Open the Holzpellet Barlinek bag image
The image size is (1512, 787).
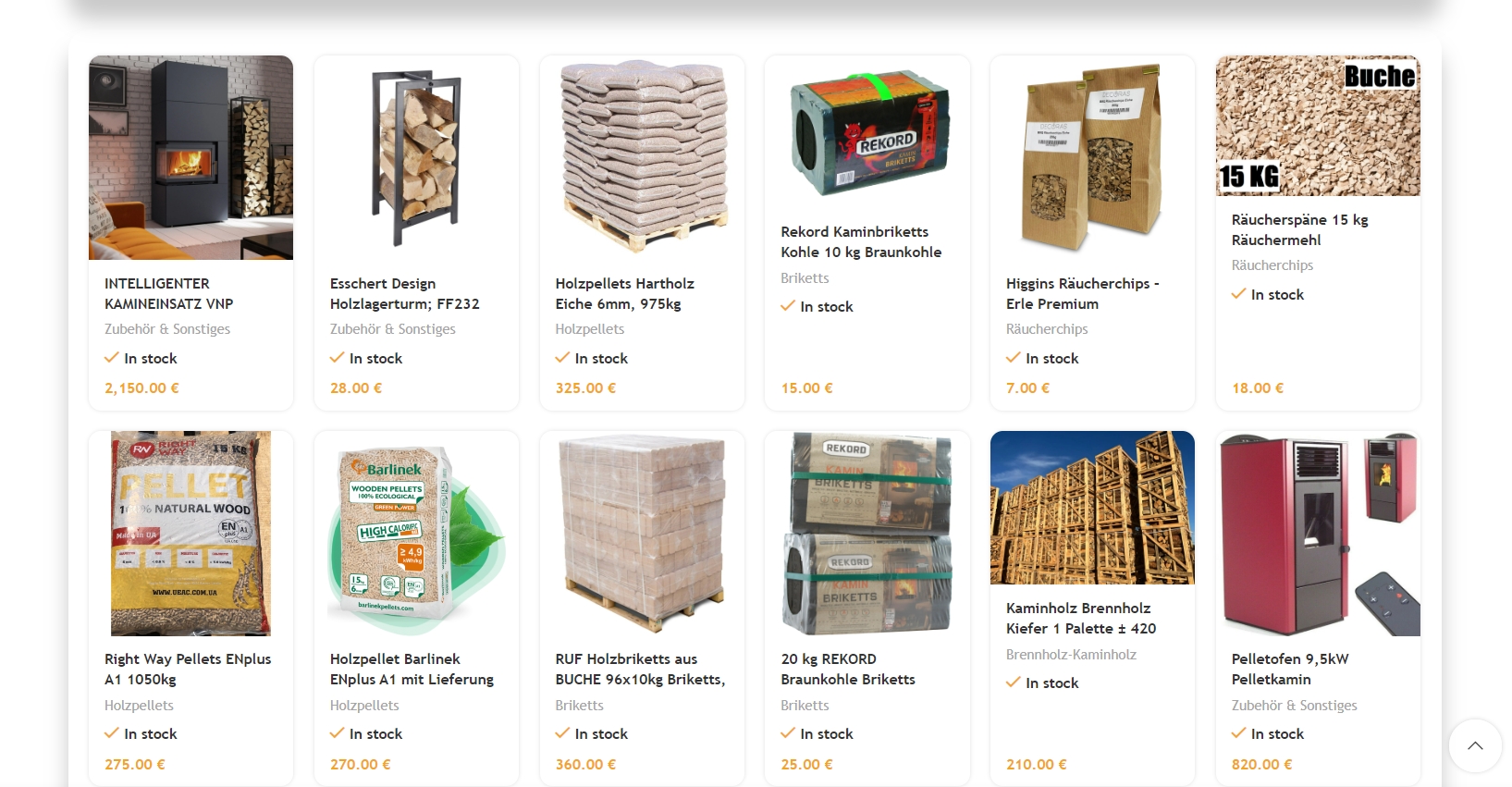coord(416,533)
